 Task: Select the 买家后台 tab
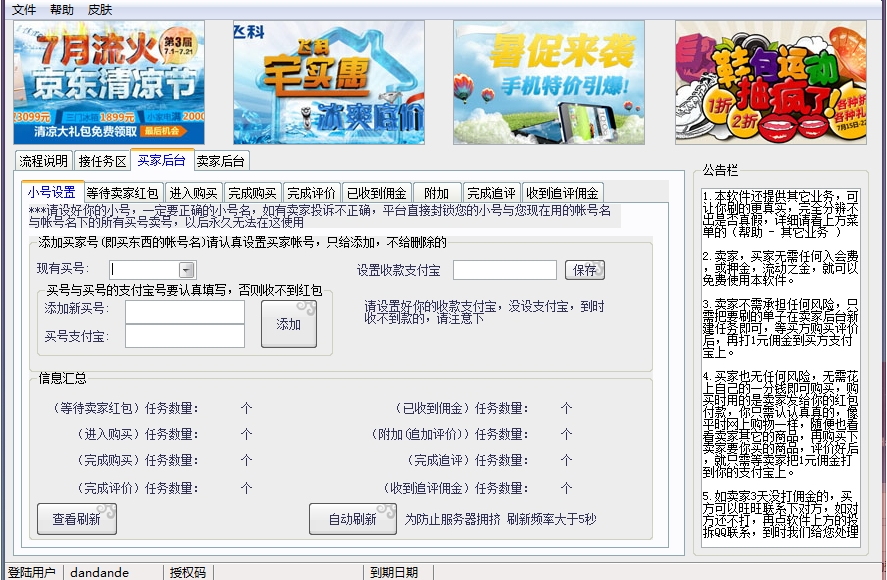coord(162,160)
